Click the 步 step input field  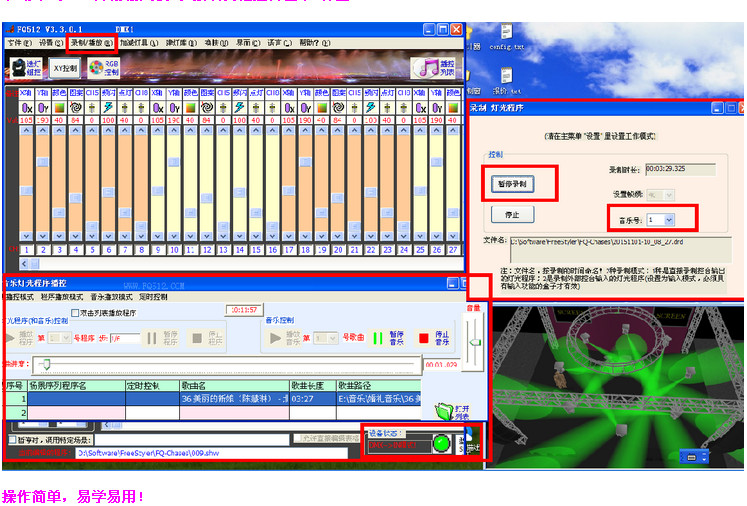(125, 338)
